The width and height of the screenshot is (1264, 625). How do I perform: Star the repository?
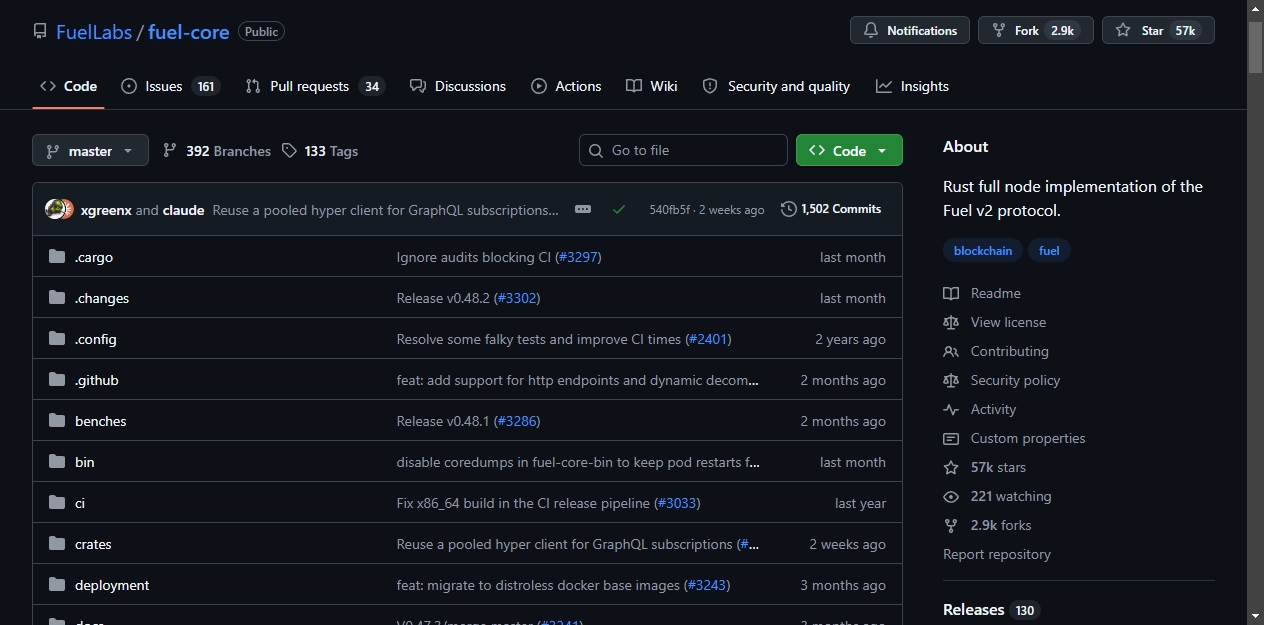[x=1158, y=31]
